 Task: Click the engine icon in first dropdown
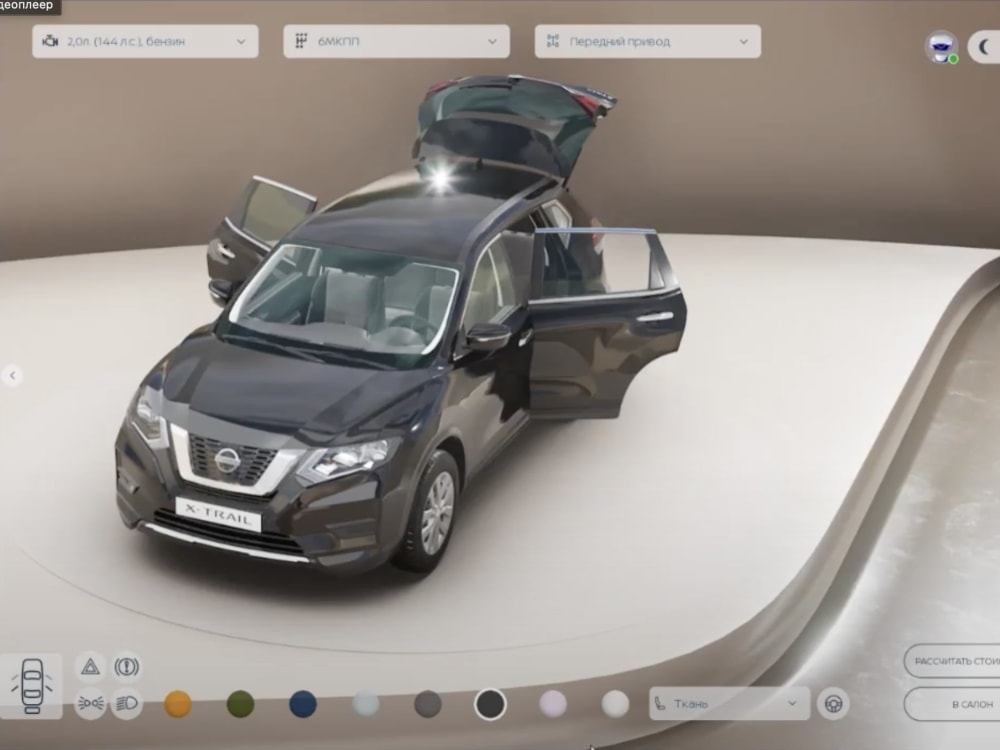[x=50, y=41]
